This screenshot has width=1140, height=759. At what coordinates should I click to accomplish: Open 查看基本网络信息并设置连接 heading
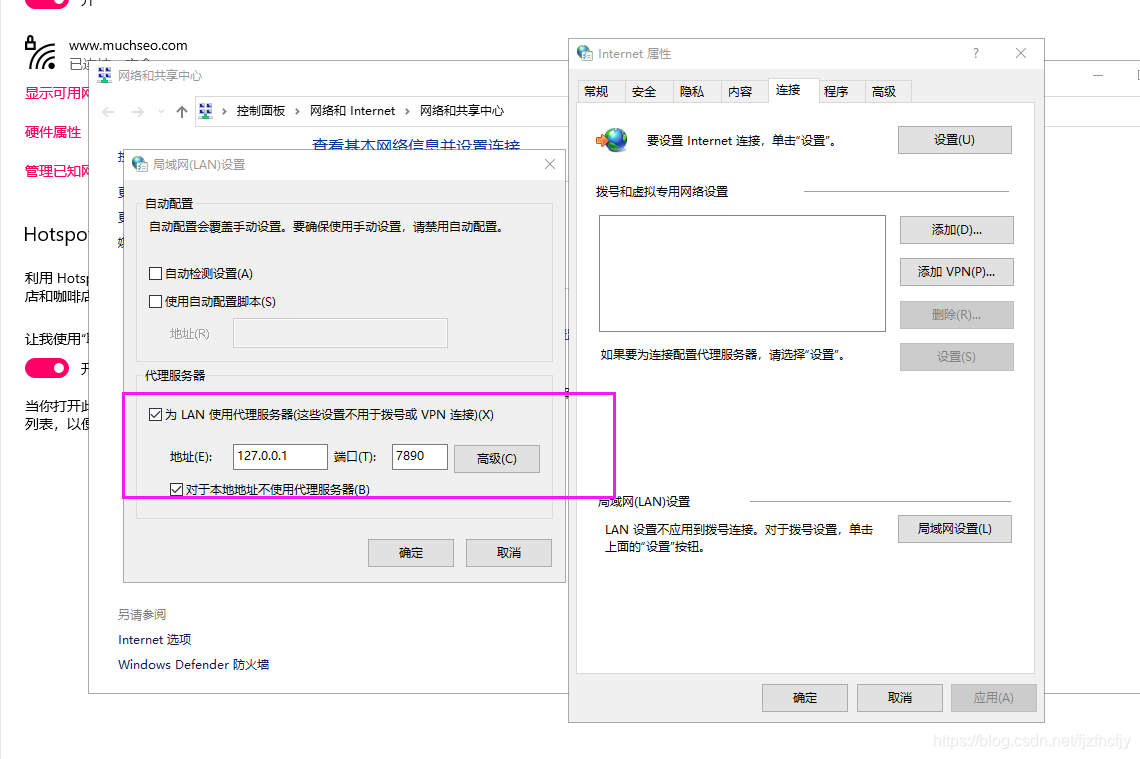[417, 145]
